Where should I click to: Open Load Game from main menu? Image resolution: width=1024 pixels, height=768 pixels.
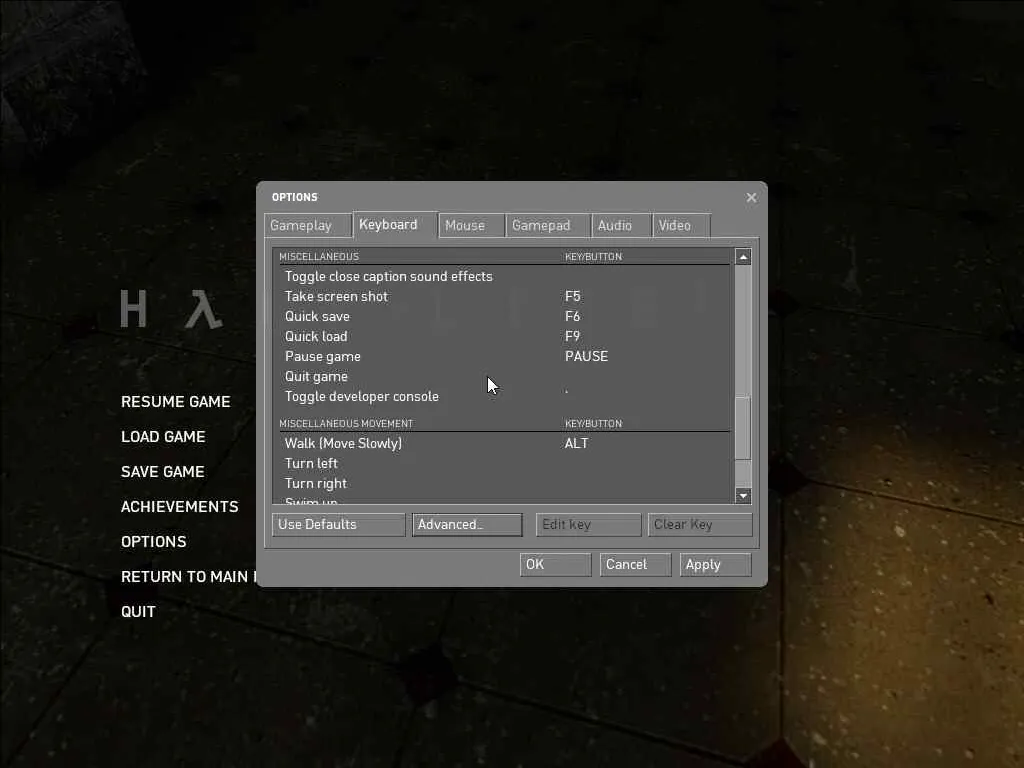(163, 437)
